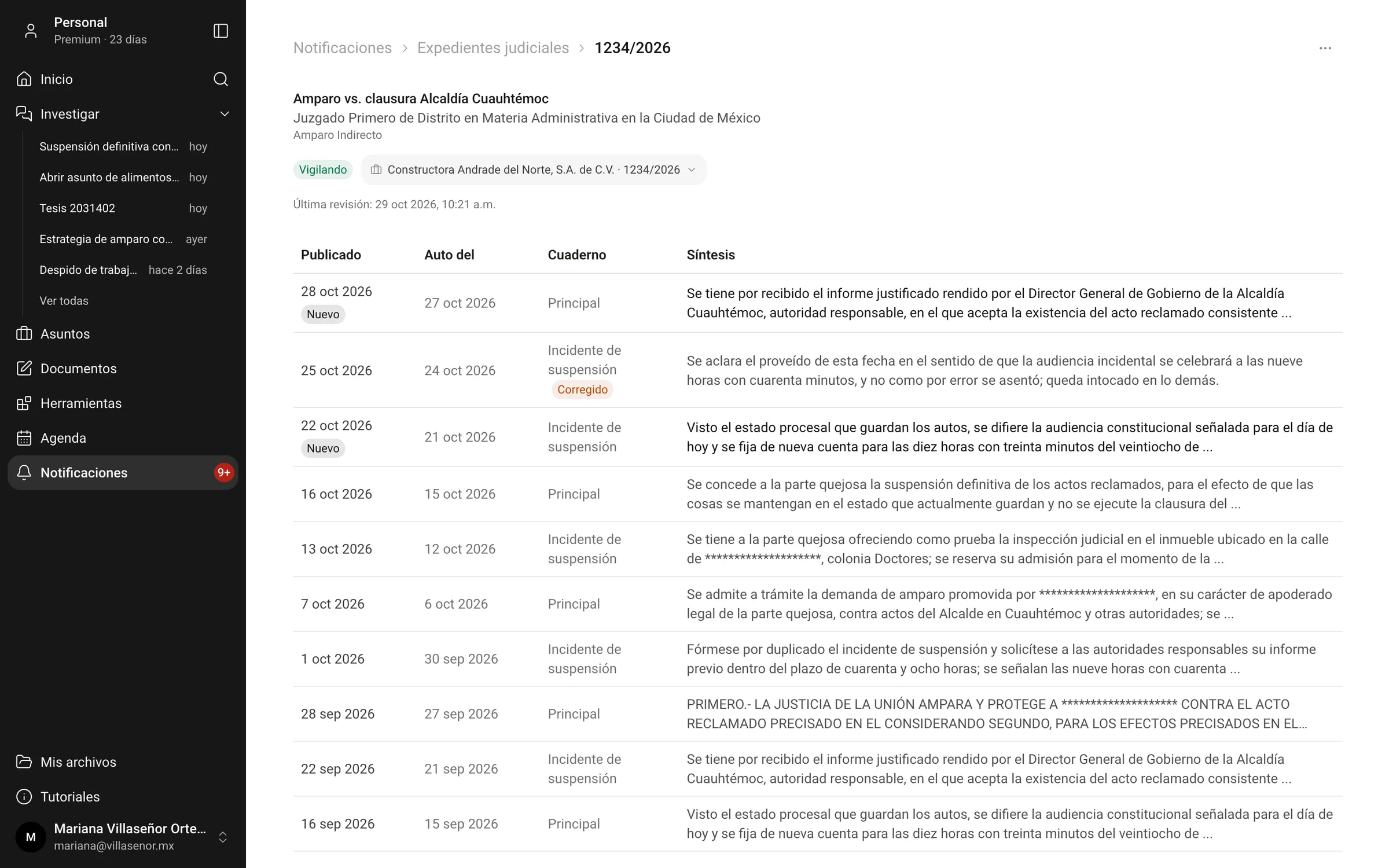Click the Inicio home icon
The height and width of the screenshot is (868, 1389).
pos(24,79)
